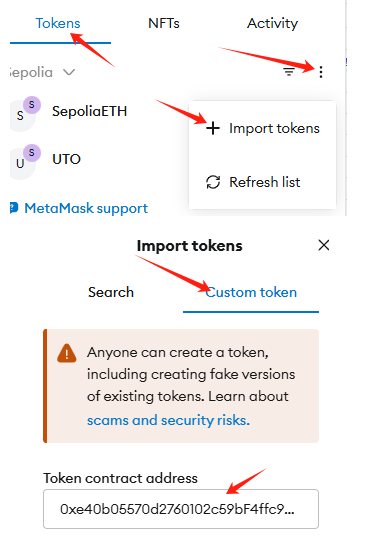
Task: Open the Activity tab
Action: (272, 23)
